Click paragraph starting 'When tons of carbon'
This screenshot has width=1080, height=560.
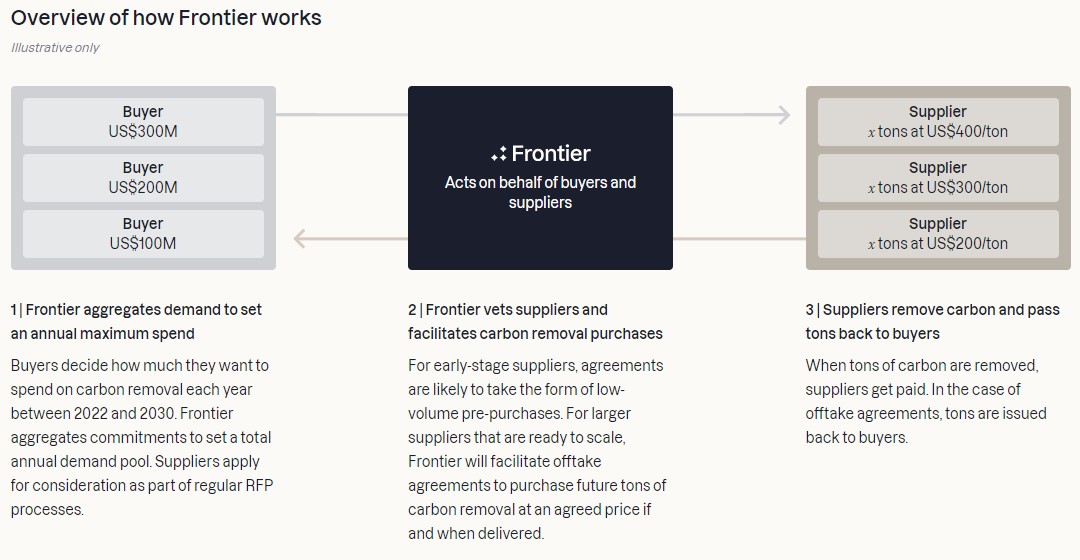(926, 402)
